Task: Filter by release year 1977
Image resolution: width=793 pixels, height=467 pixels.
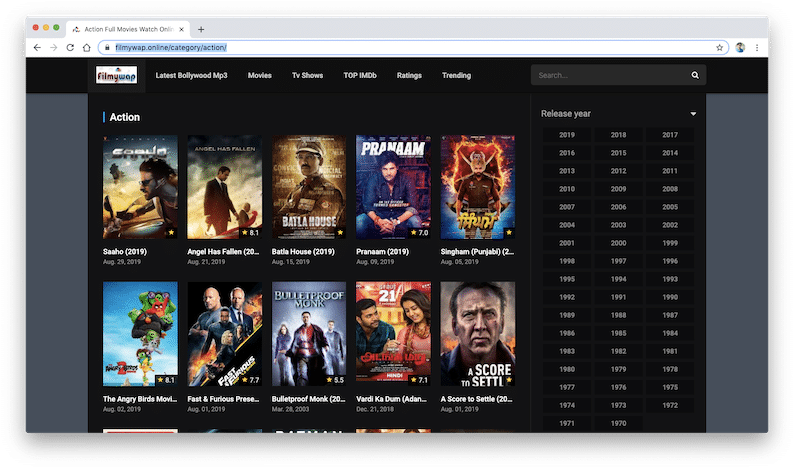Action: pyautogui.click(x=567, y=387)
